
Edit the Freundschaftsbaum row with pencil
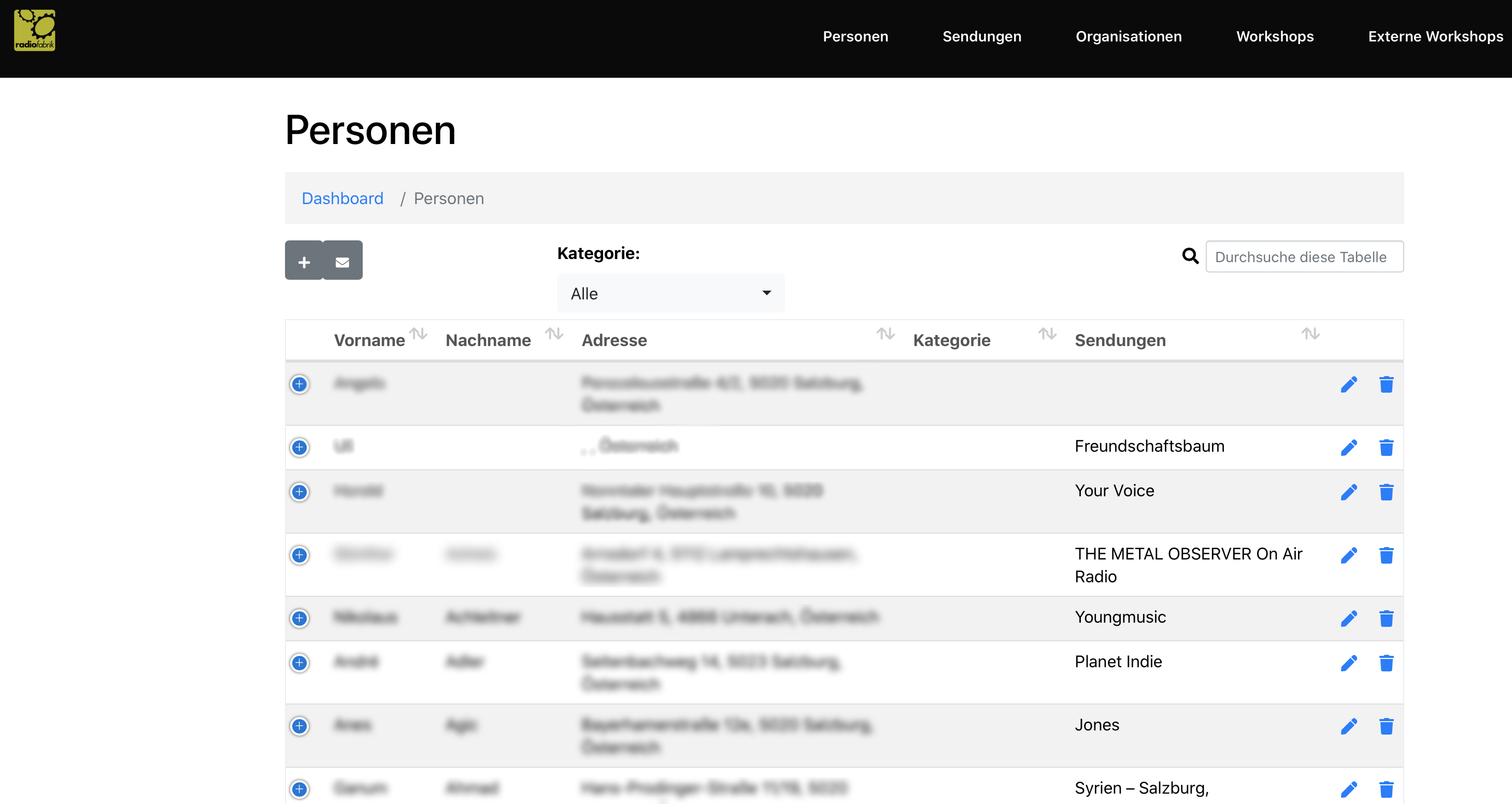[1348, 448]
